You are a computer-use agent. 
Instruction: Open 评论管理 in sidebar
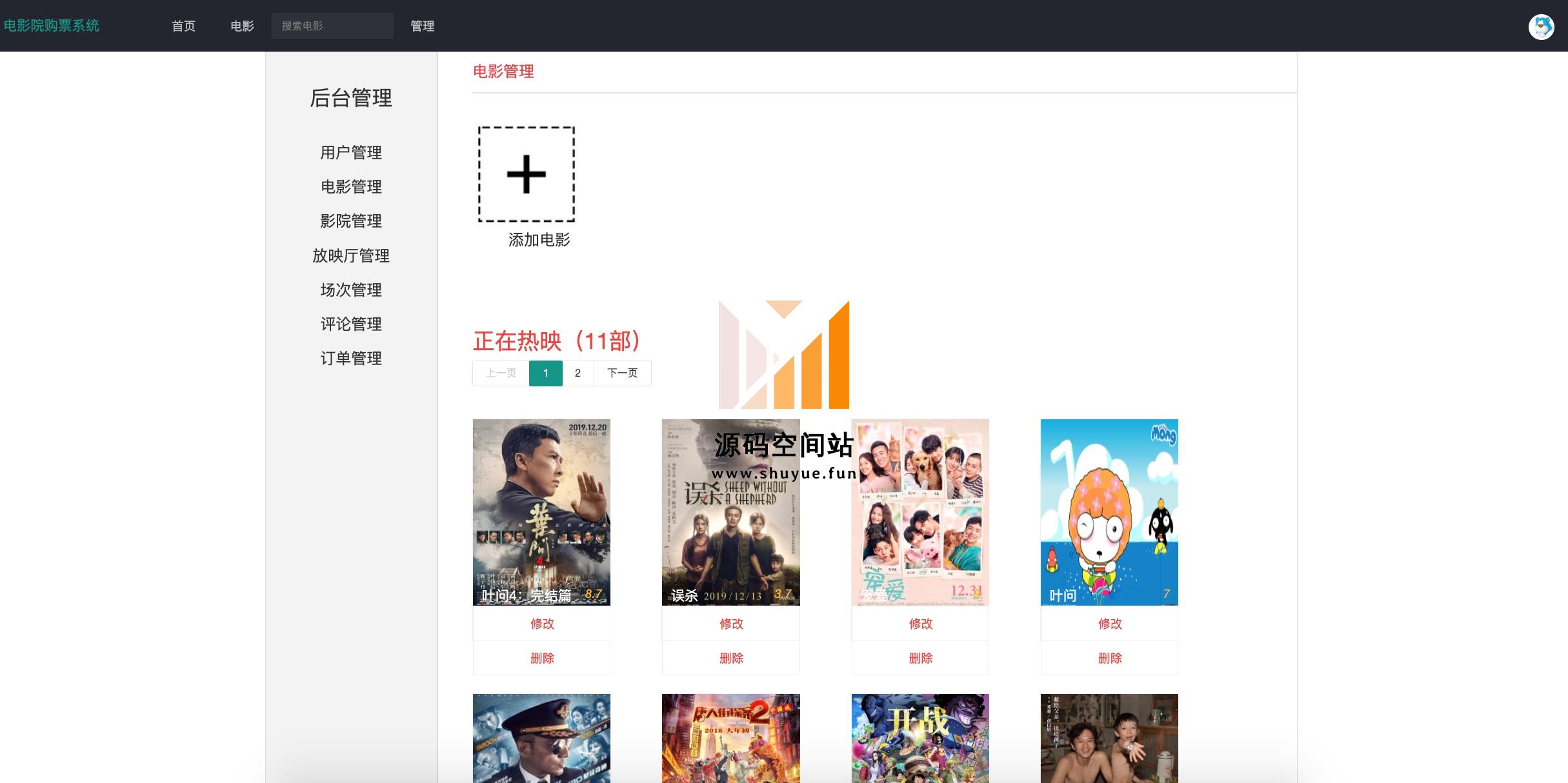pyautogui.click(x=351, y=324)
